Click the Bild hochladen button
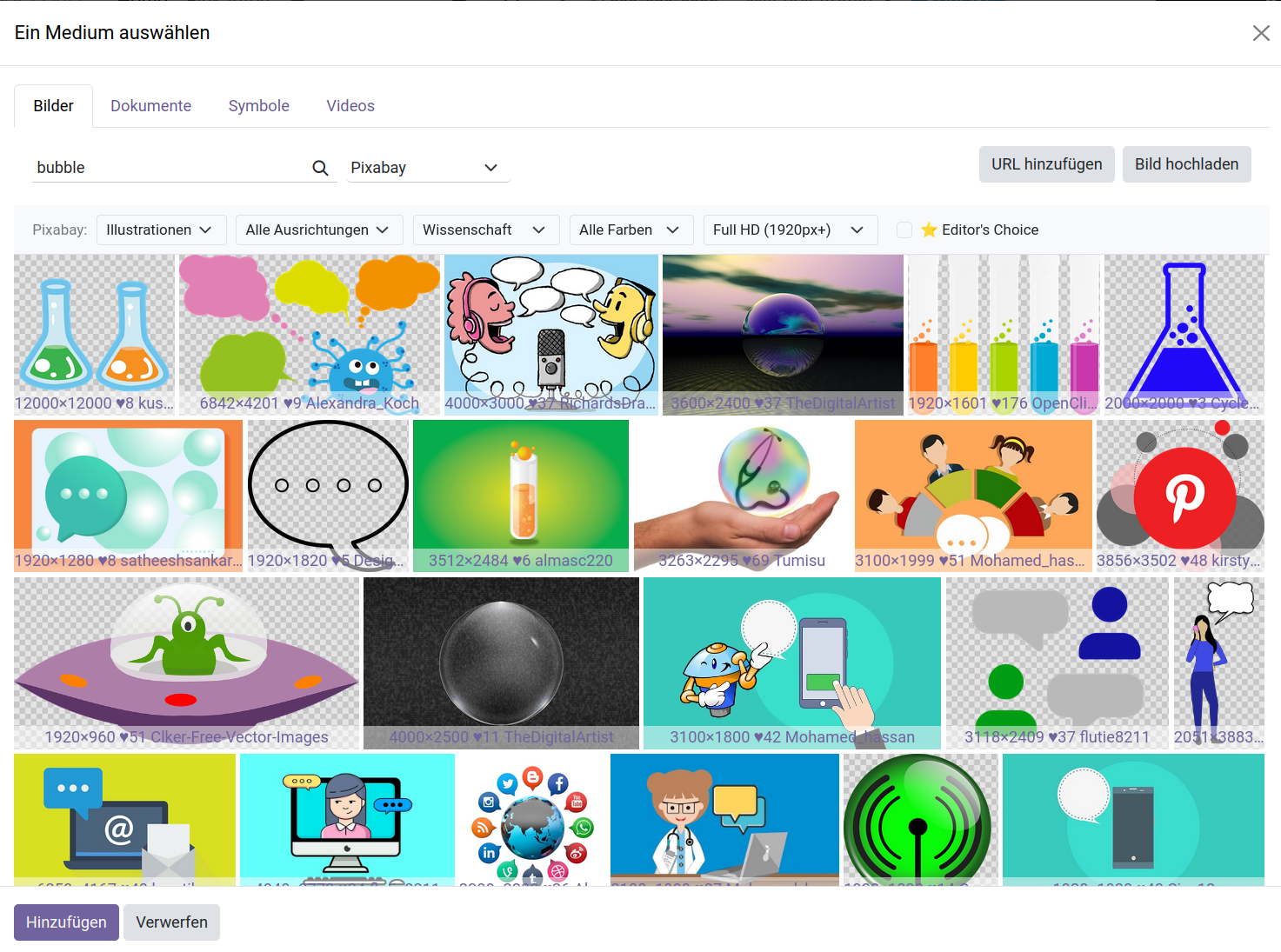 1186,164
